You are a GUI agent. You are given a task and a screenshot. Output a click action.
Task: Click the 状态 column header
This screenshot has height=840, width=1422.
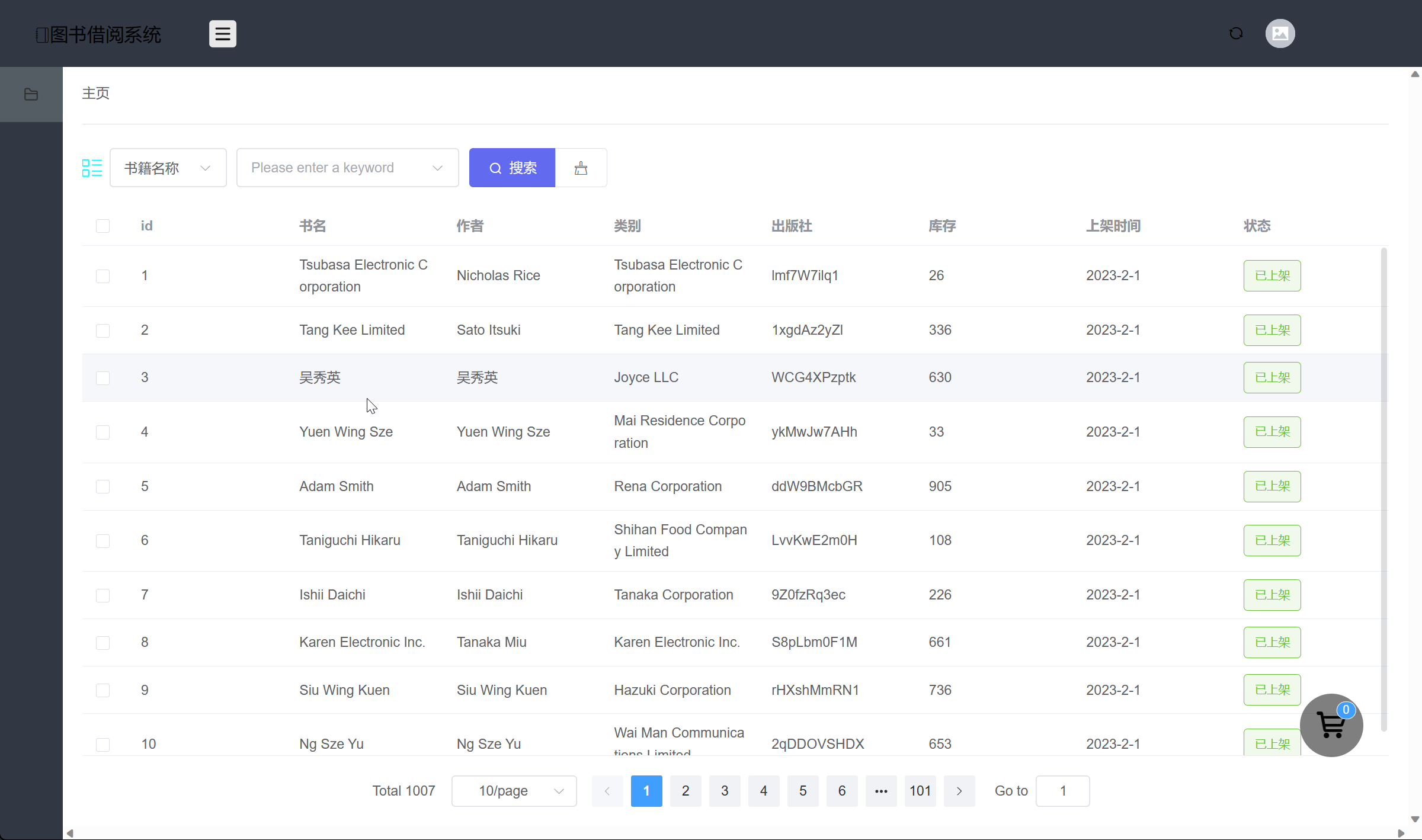click(1257, 226)
